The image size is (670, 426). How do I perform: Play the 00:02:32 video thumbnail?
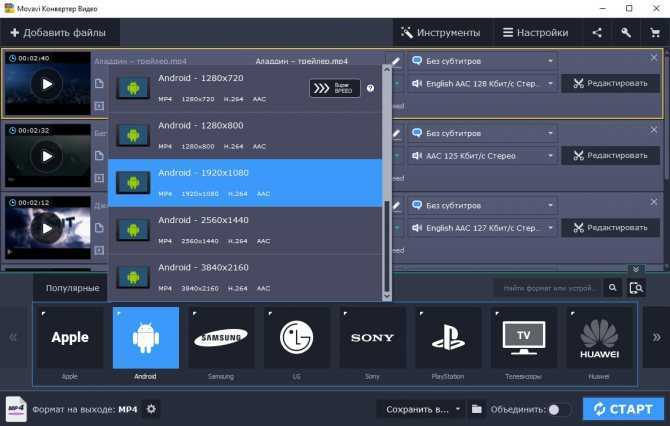[x=47, y=156]
